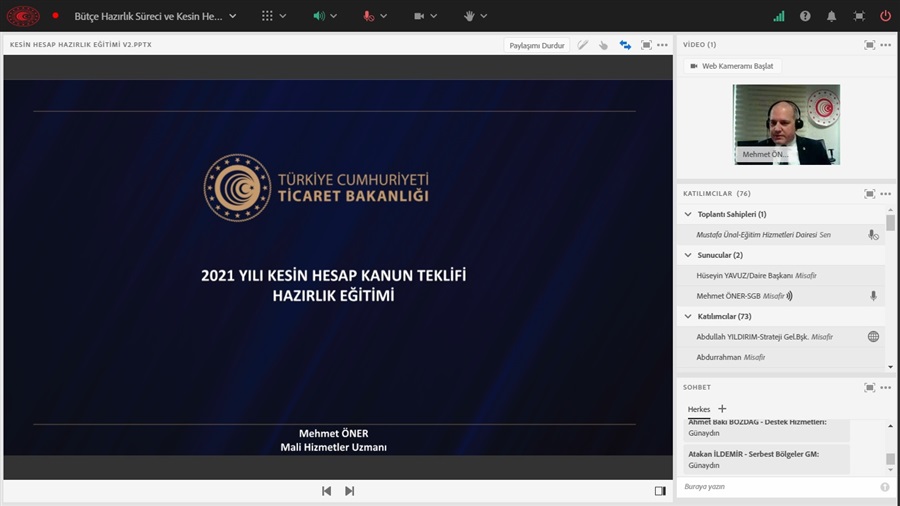Click Web Kameramı Başlat button
This screenshot has width=900, height=506.
point(732,66)
